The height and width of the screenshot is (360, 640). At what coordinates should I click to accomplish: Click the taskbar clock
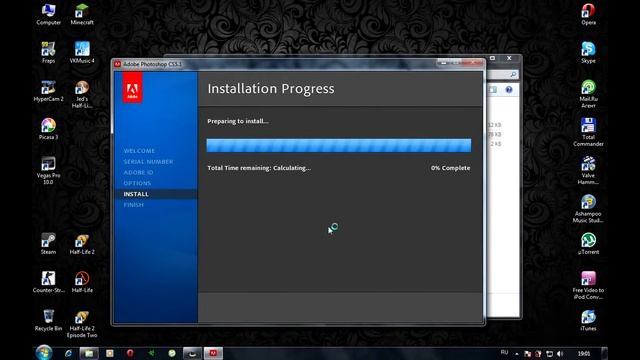[x=584, y=353]
